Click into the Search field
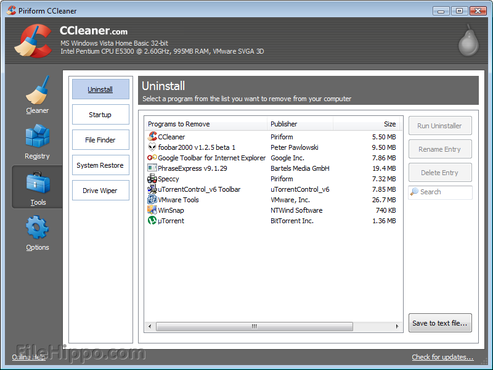This screenshot has width=493, height=370. [x=440, y=192]
